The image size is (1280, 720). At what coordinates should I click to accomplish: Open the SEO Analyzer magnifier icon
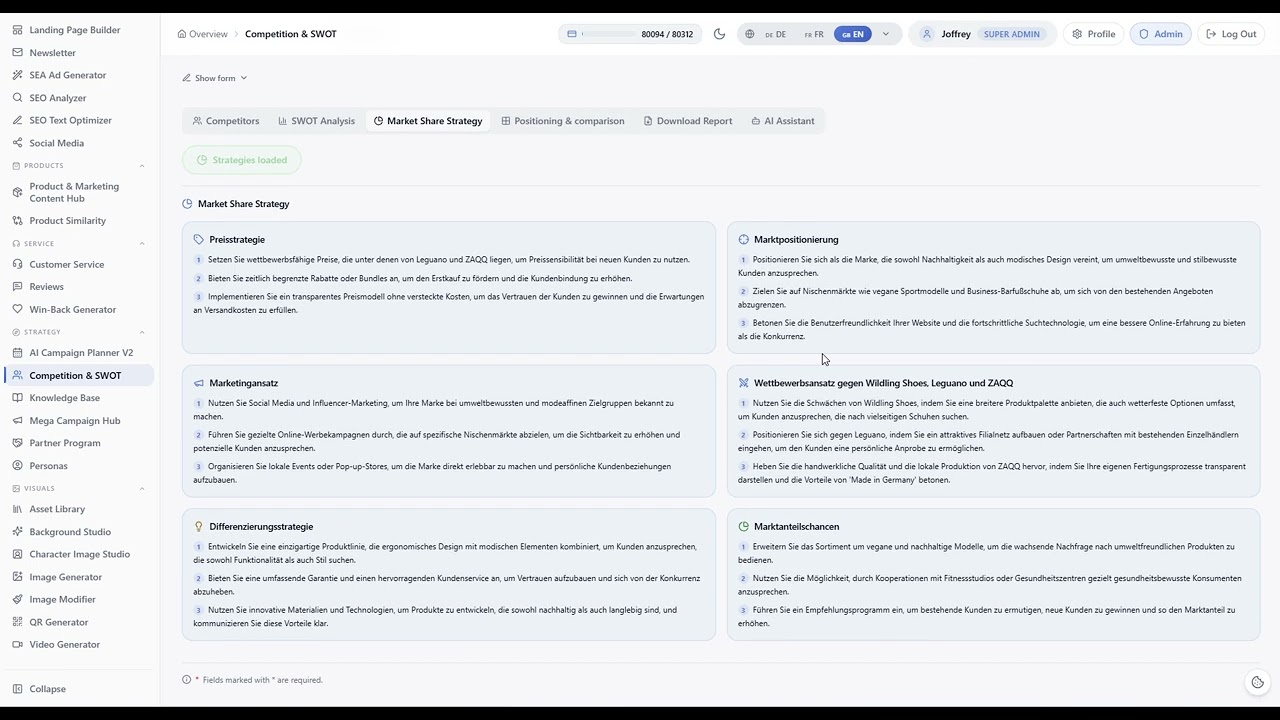click(18, 98)
